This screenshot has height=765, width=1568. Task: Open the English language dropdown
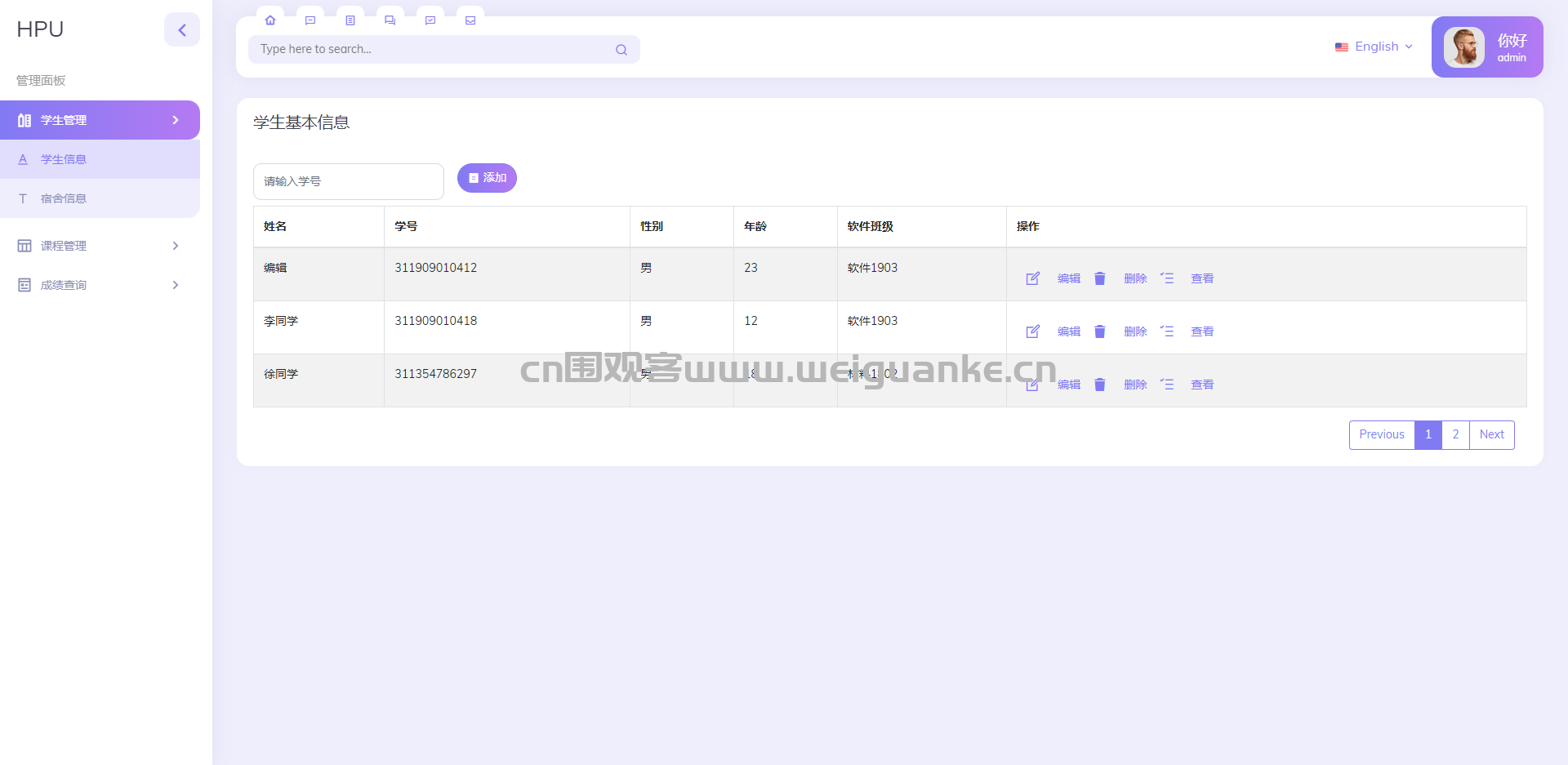pyautogui.click(x=1374, y=47)
